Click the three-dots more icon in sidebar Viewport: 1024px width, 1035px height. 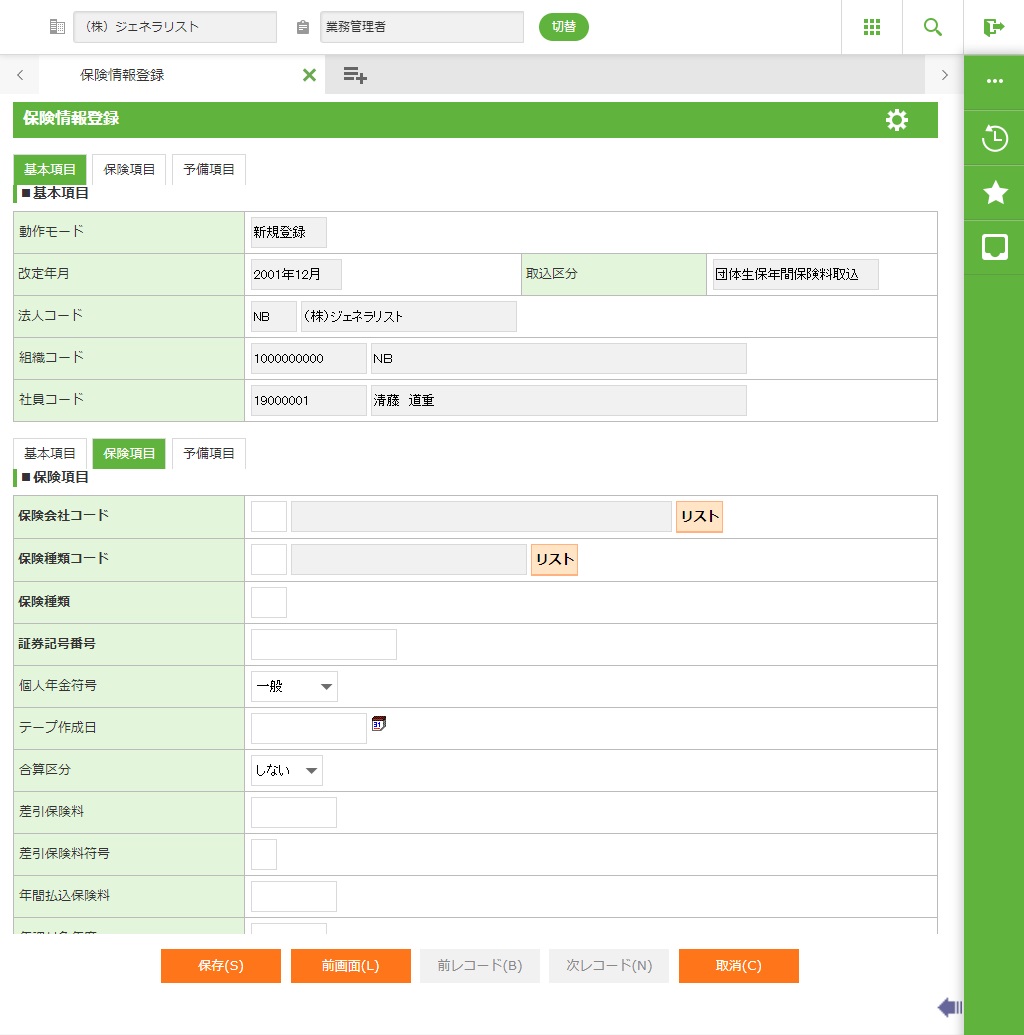click(x=994, y=82)
